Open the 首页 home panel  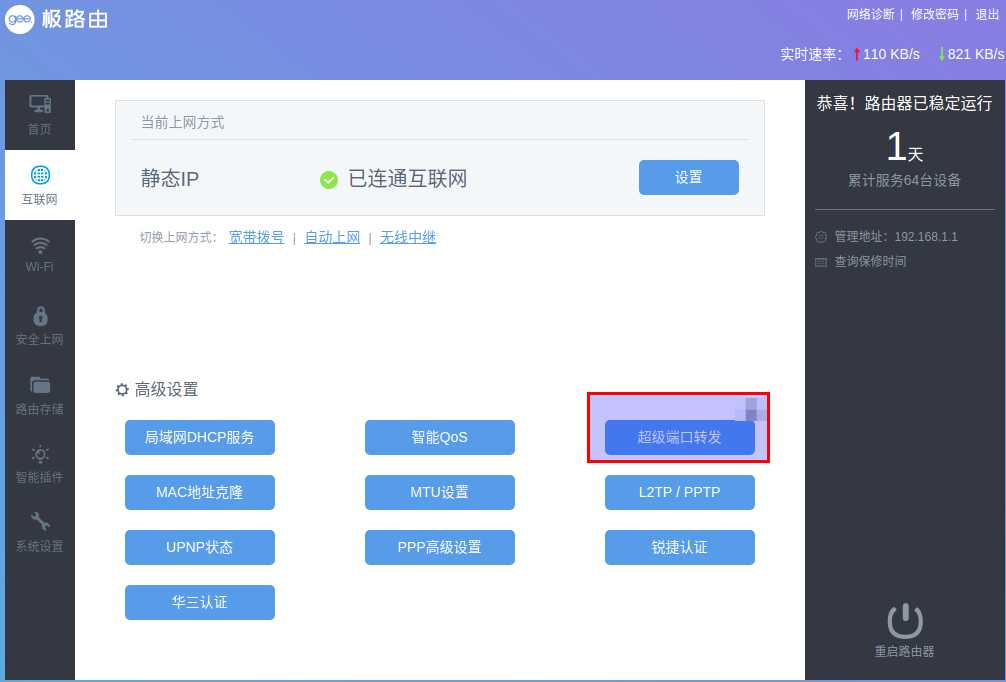point(39,113)
